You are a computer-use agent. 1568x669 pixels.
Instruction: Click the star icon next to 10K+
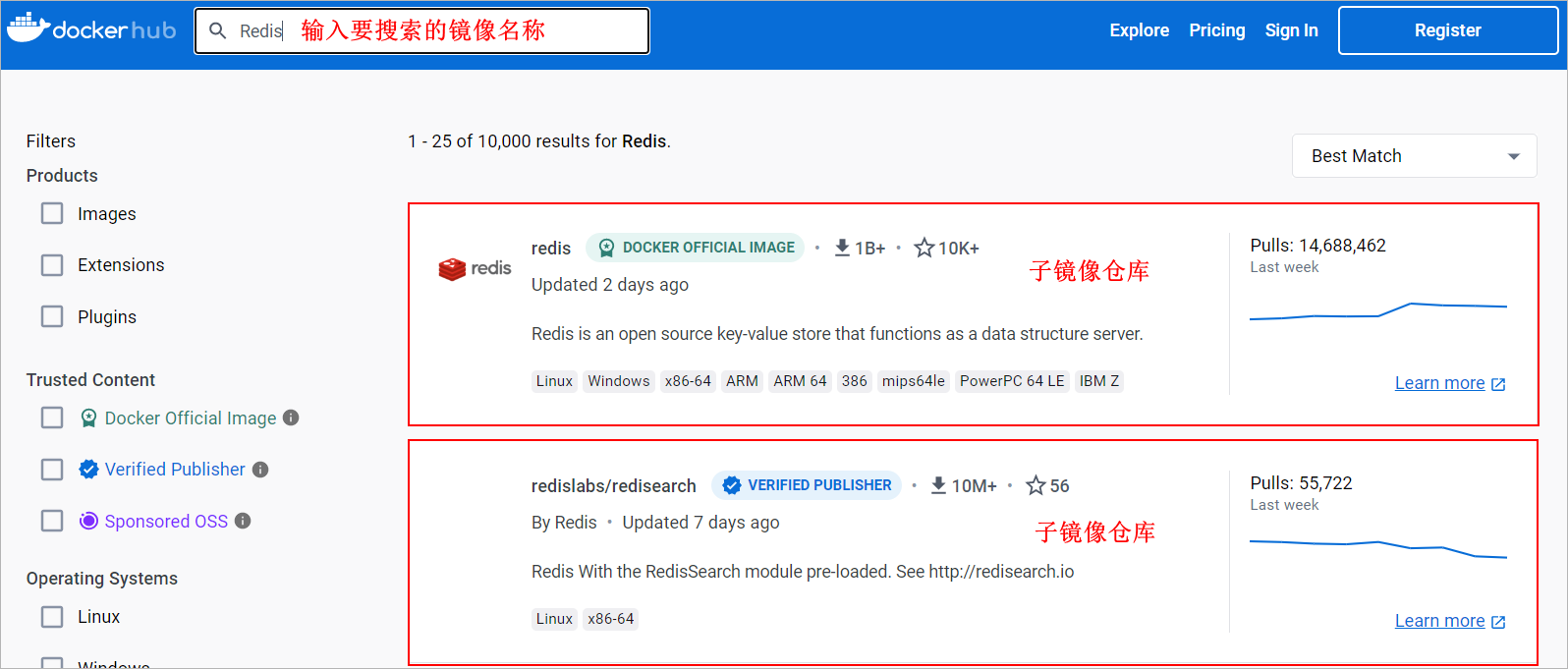[924, 248]
